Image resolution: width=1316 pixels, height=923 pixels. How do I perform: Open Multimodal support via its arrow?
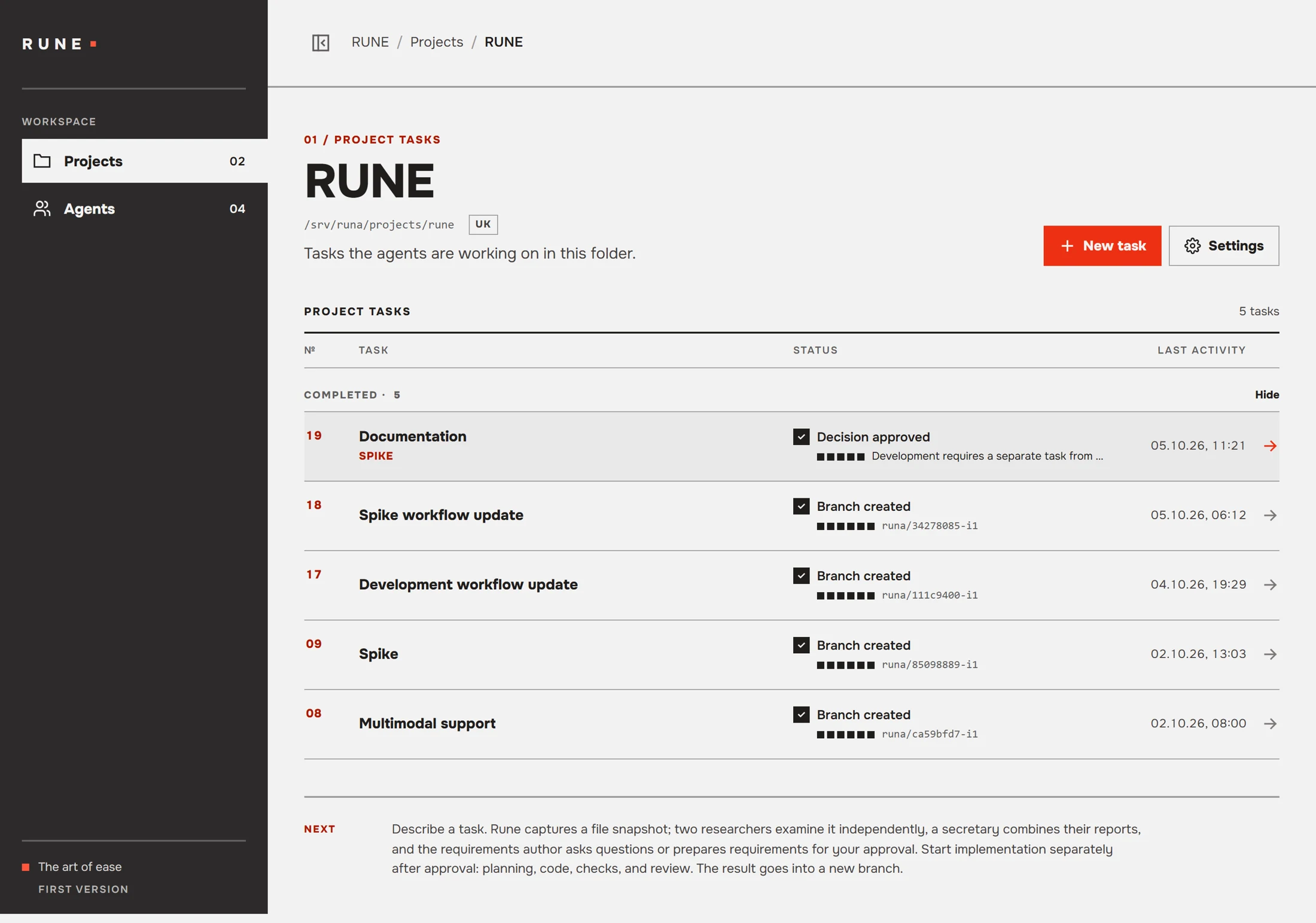(x=1270, y=723)
